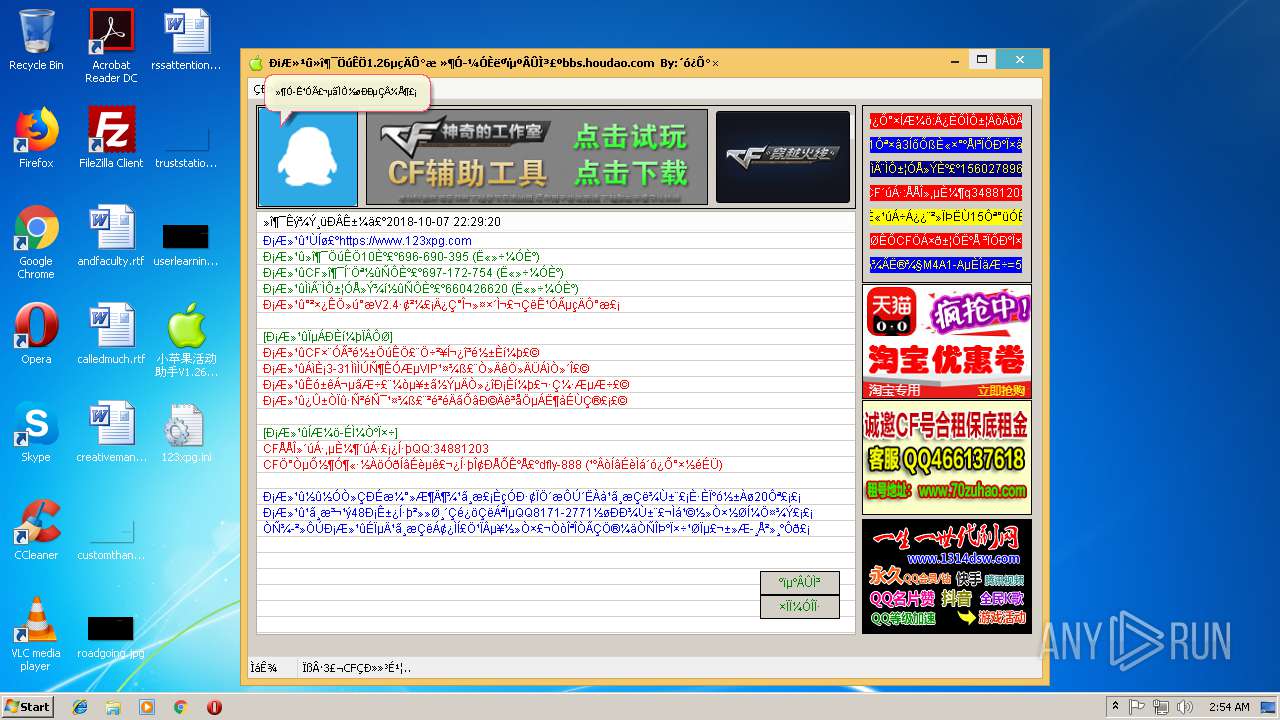
Task: Open calledmuch.rtf document icon
Action: [x=111, y=334]
